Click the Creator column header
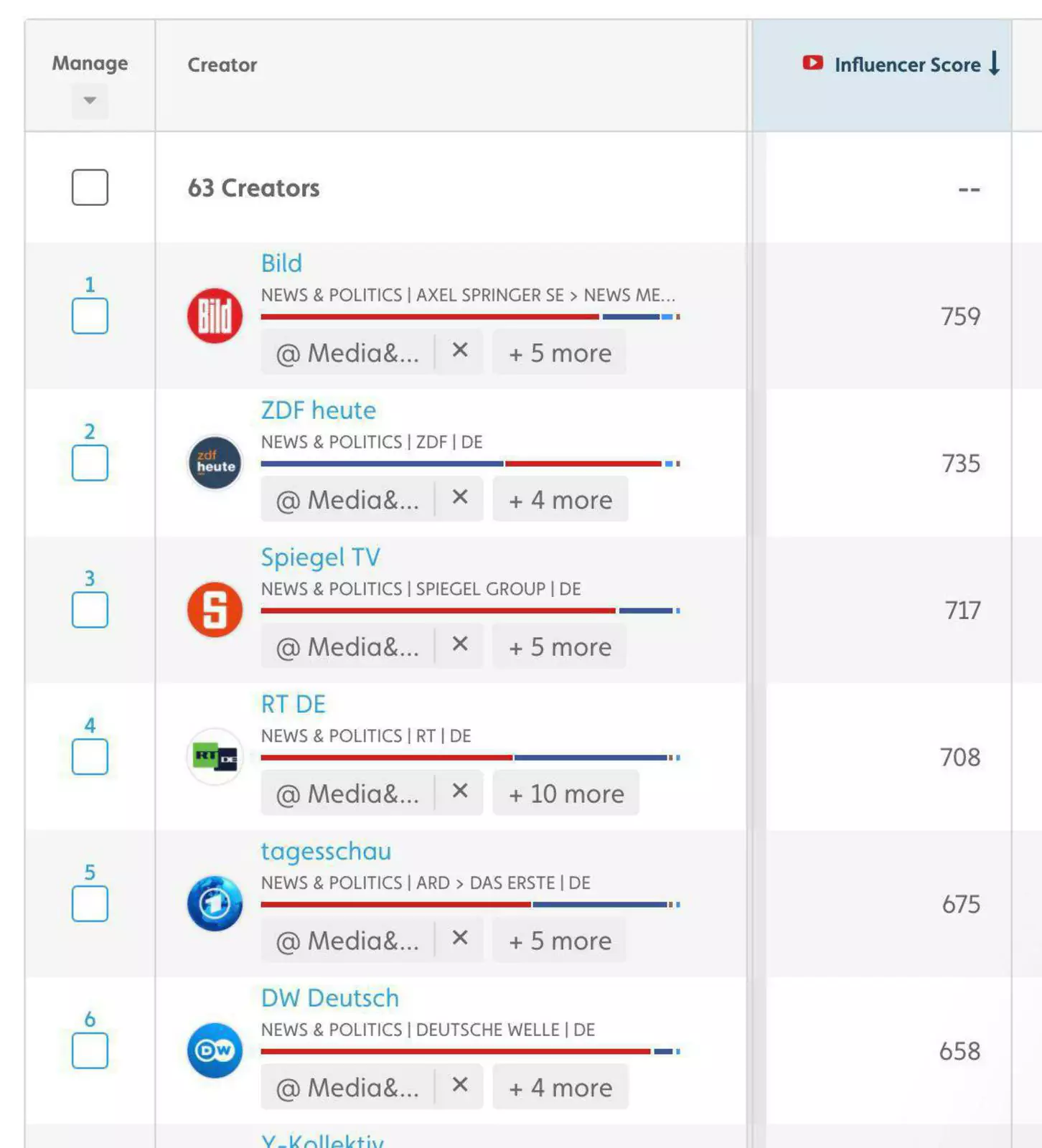The image size is (1042, 1148). coord(222,65)
